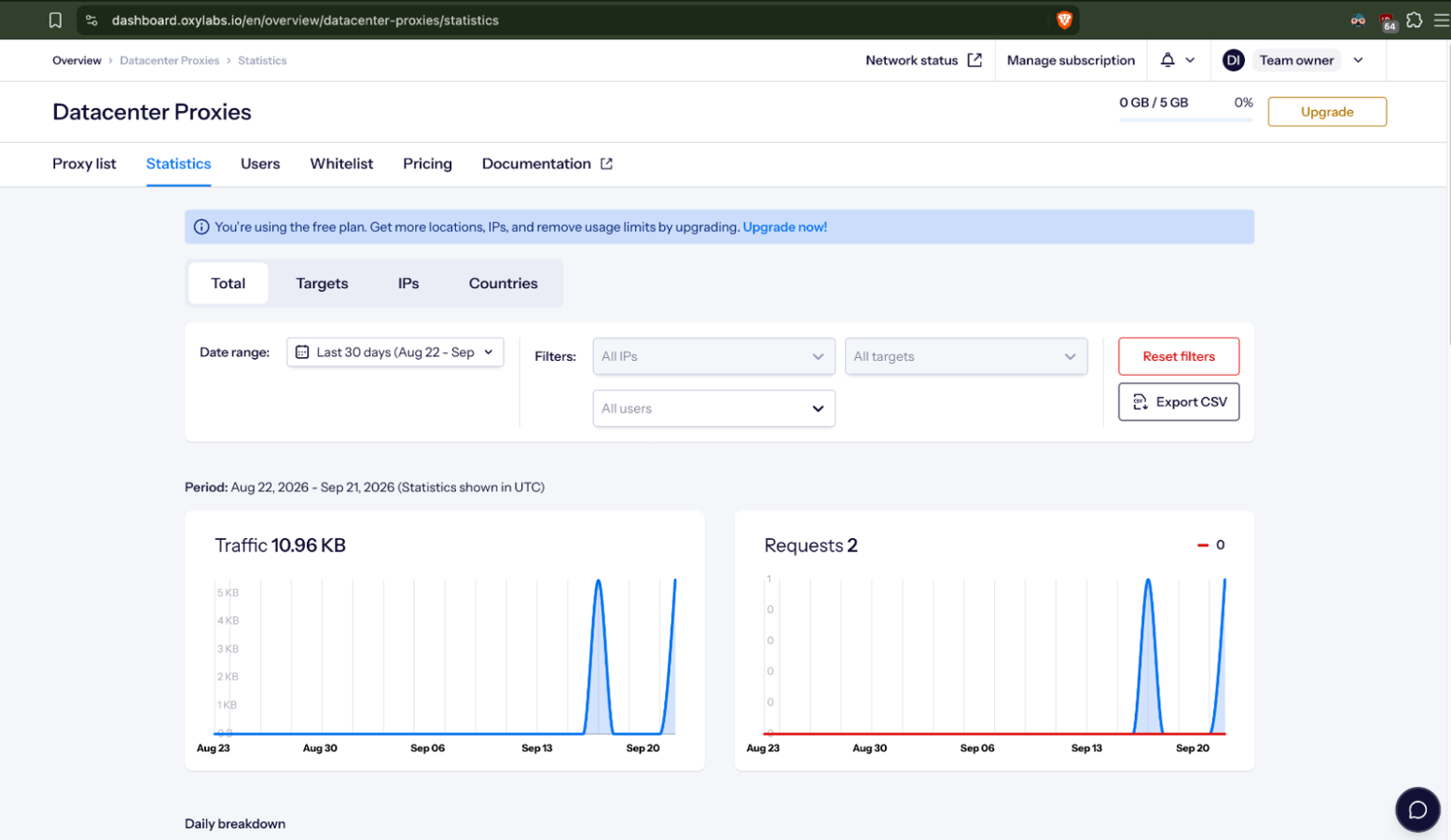Open the All targets filter dropdown
This screenshot has height=840, width=1451.
(966, 356)
